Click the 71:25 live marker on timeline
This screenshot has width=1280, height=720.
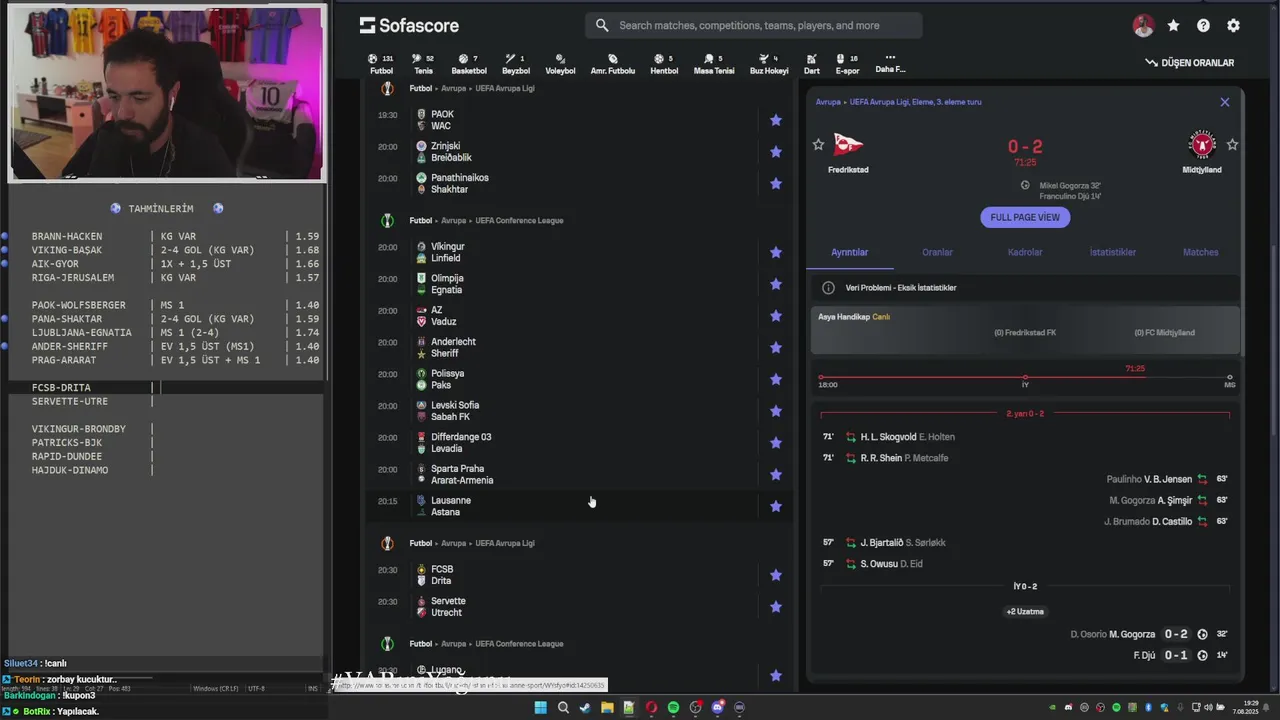click(1135, 368)
